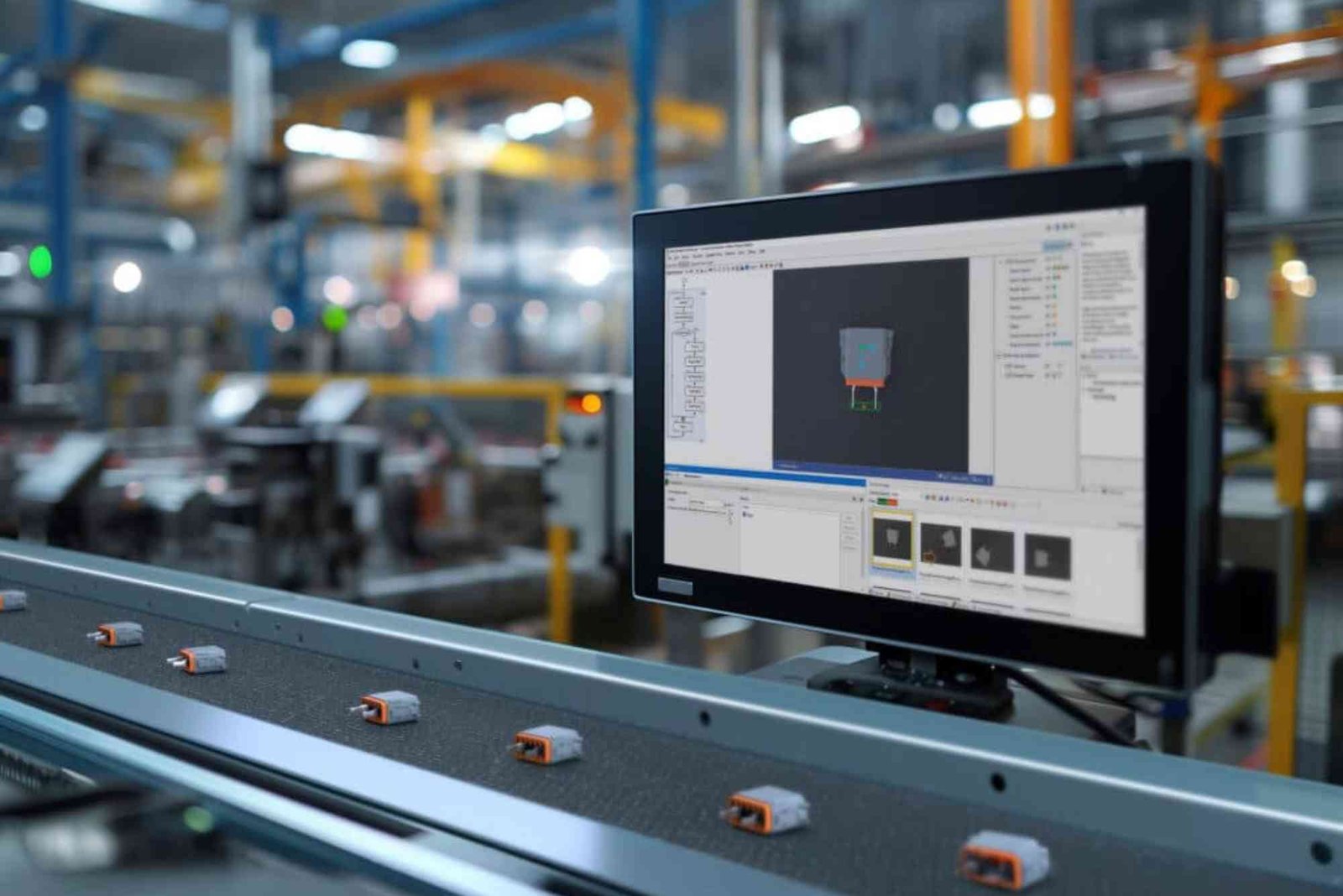Expand the top node of the parameter tree

(x=1000, y=261)
